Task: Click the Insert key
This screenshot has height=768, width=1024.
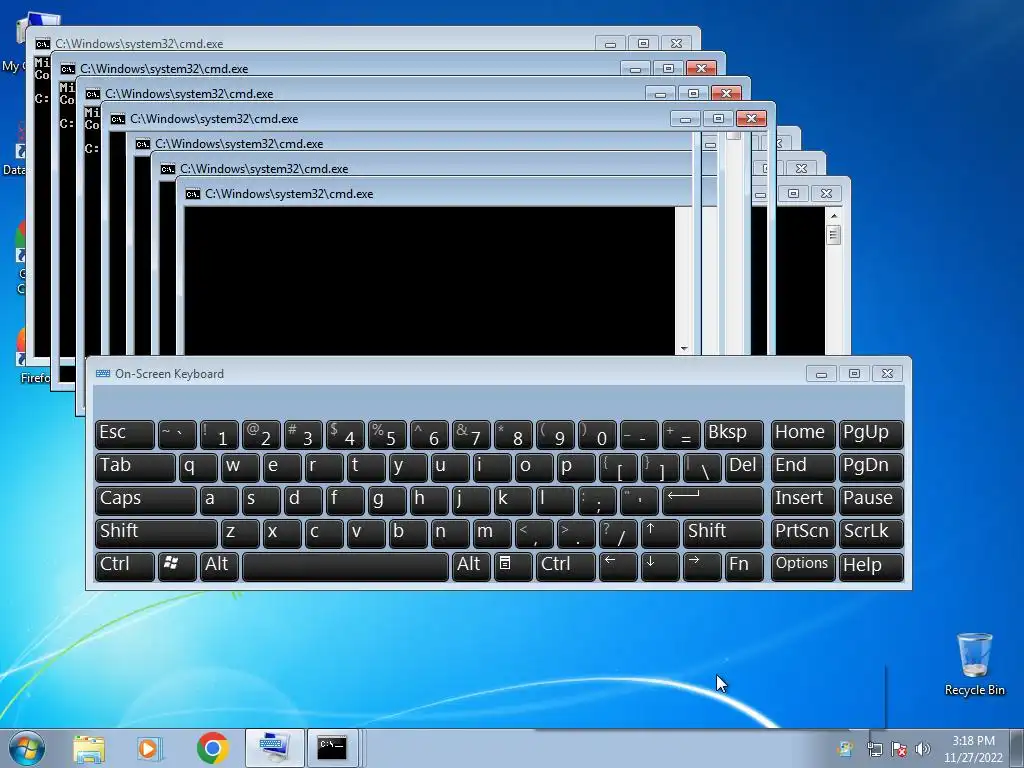Action: [803, 500]
